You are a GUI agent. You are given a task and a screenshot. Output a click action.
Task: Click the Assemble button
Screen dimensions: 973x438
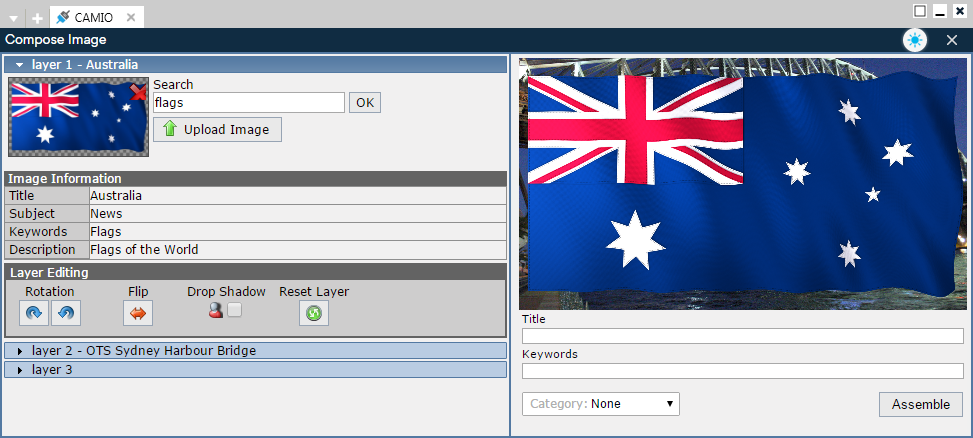click(920, 404)
